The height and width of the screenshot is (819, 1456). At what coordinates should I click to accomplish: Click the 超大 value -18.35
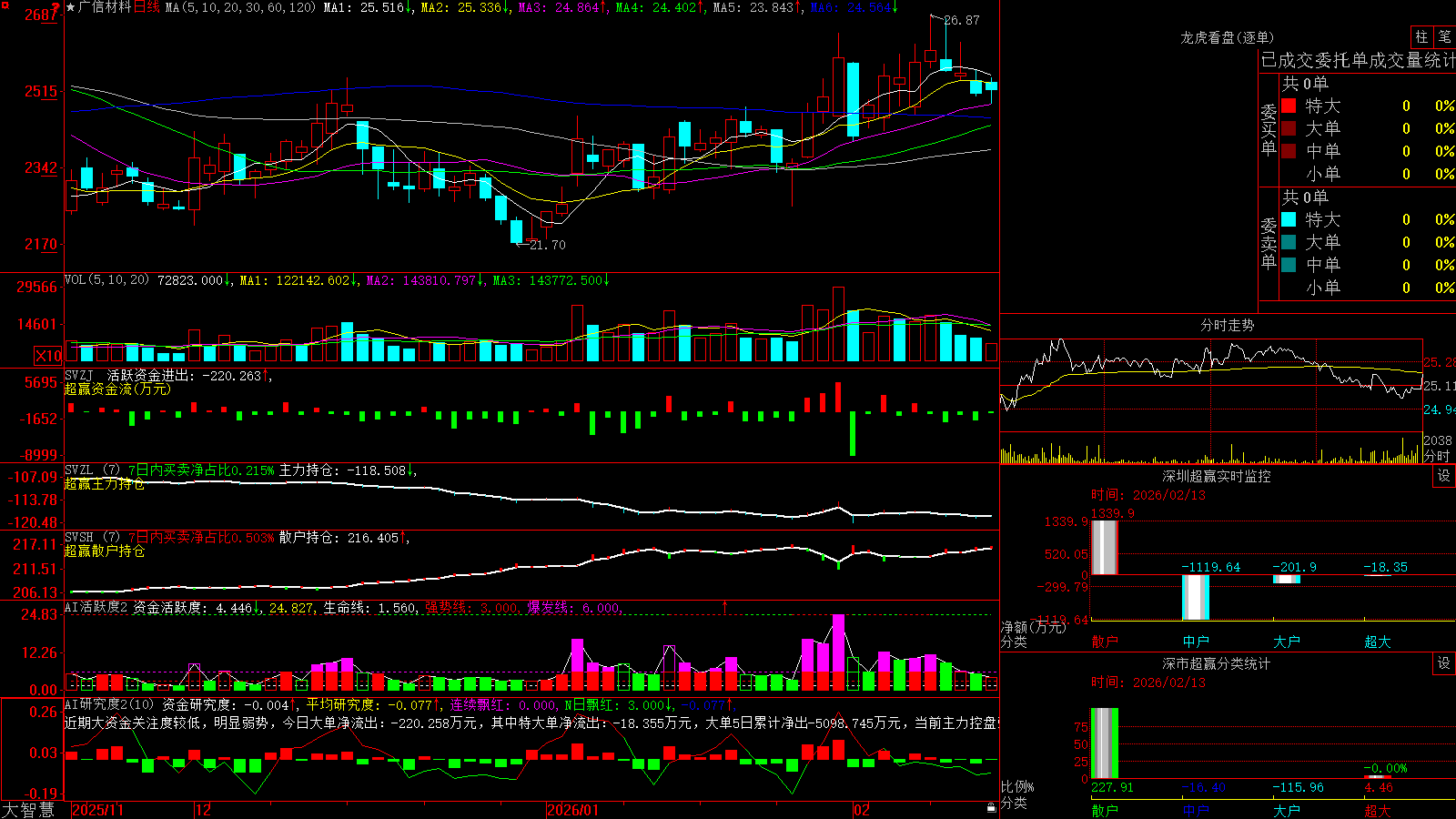coord(1385,567)
